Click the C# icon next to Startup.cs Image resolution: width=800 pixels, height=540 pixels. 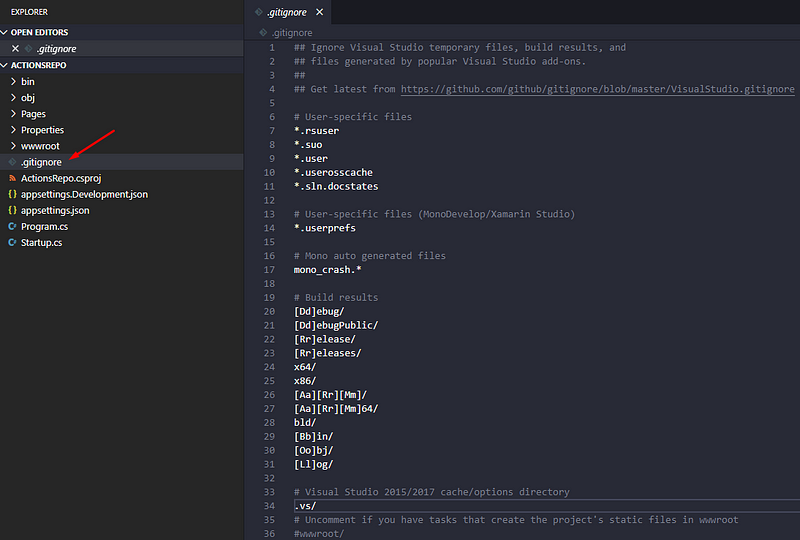point(12,242)
